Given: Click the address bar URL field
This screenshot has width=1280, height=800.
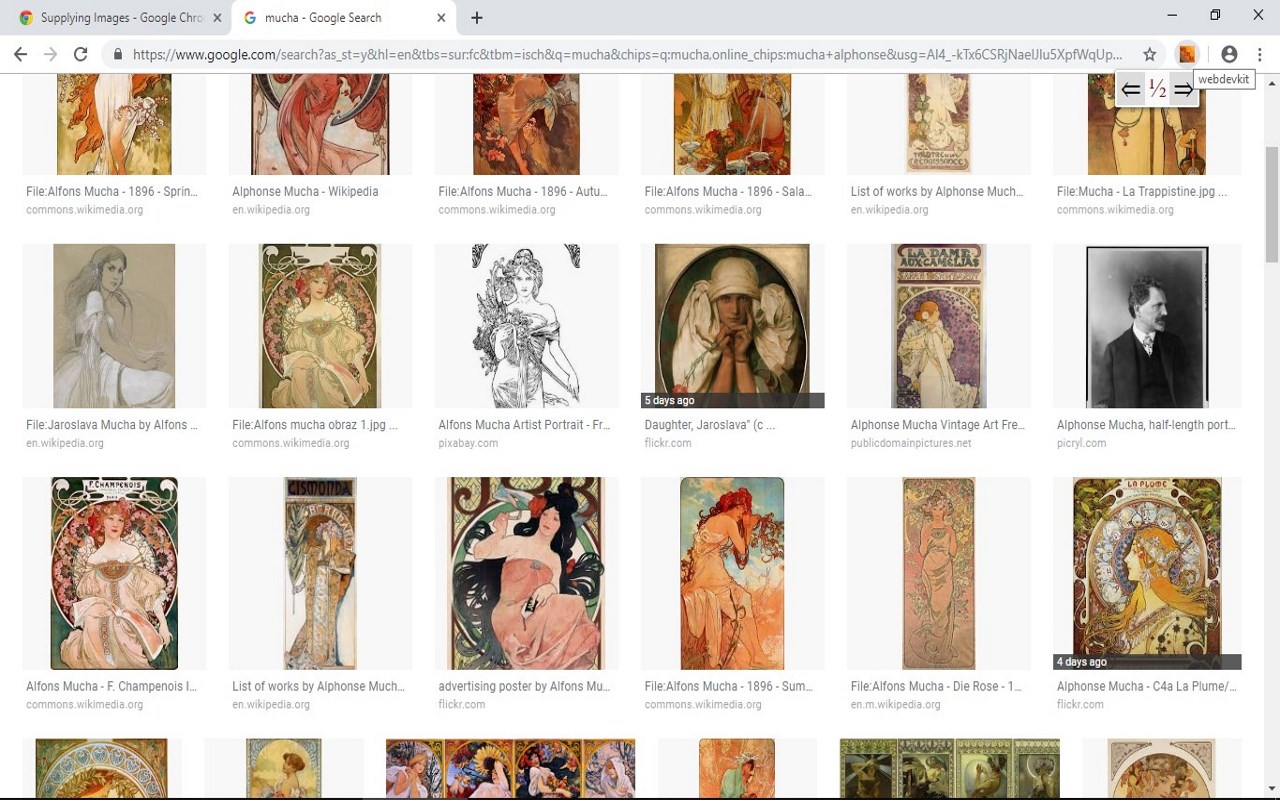Looking at the screenshot, I should tap(627, 54).
